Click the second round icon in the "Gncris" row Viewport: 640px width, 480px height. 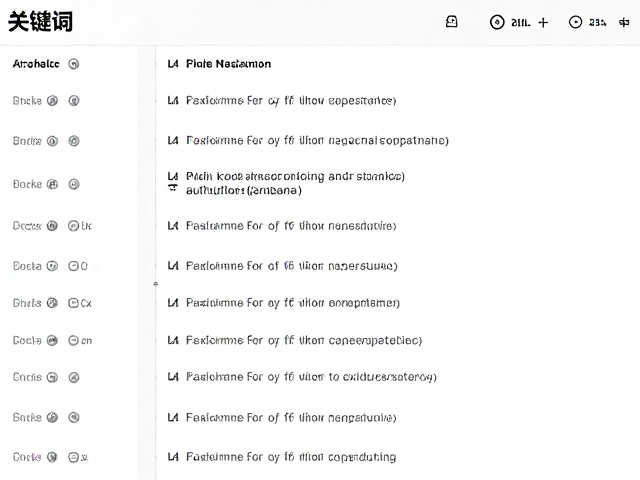[x=73, y=377]
